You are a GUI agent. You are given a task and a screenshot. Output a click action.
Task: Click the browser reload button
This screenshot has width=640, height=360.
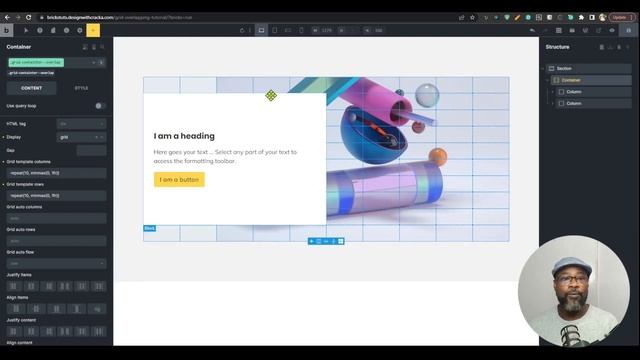tap(28, 18)
